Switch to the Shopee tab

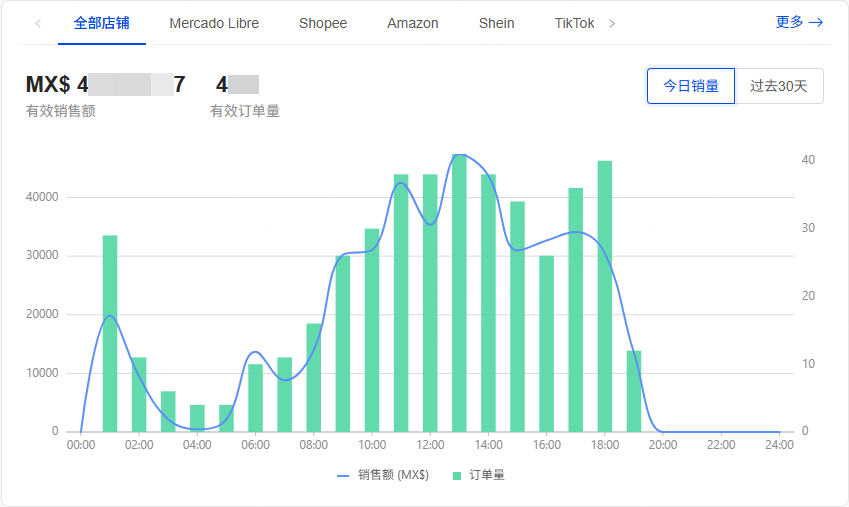[x=323, y=23]
